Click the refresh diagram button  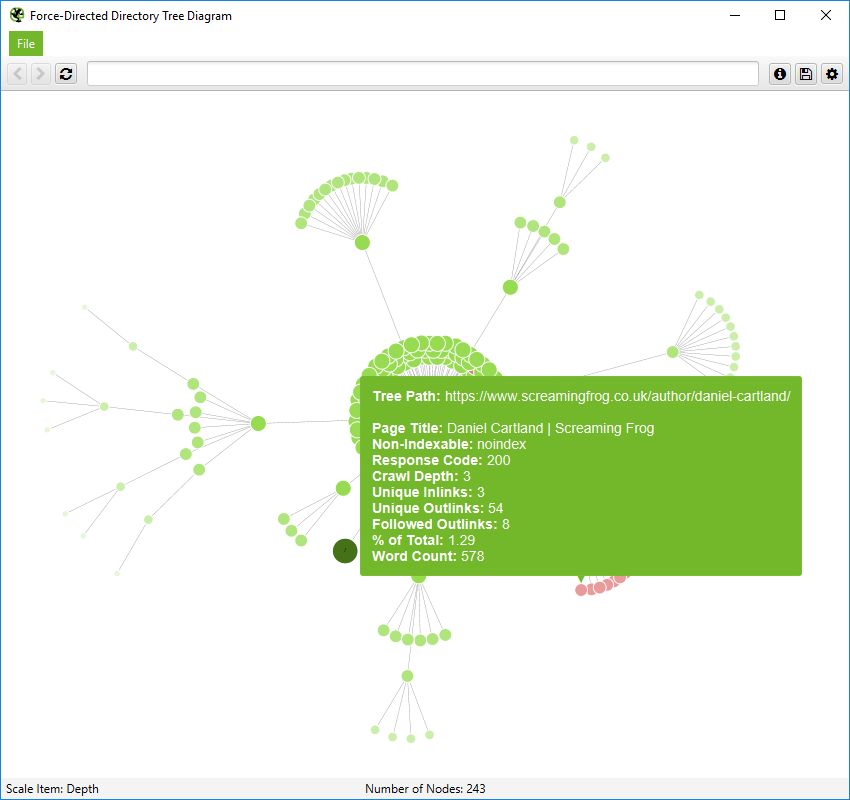66,74
